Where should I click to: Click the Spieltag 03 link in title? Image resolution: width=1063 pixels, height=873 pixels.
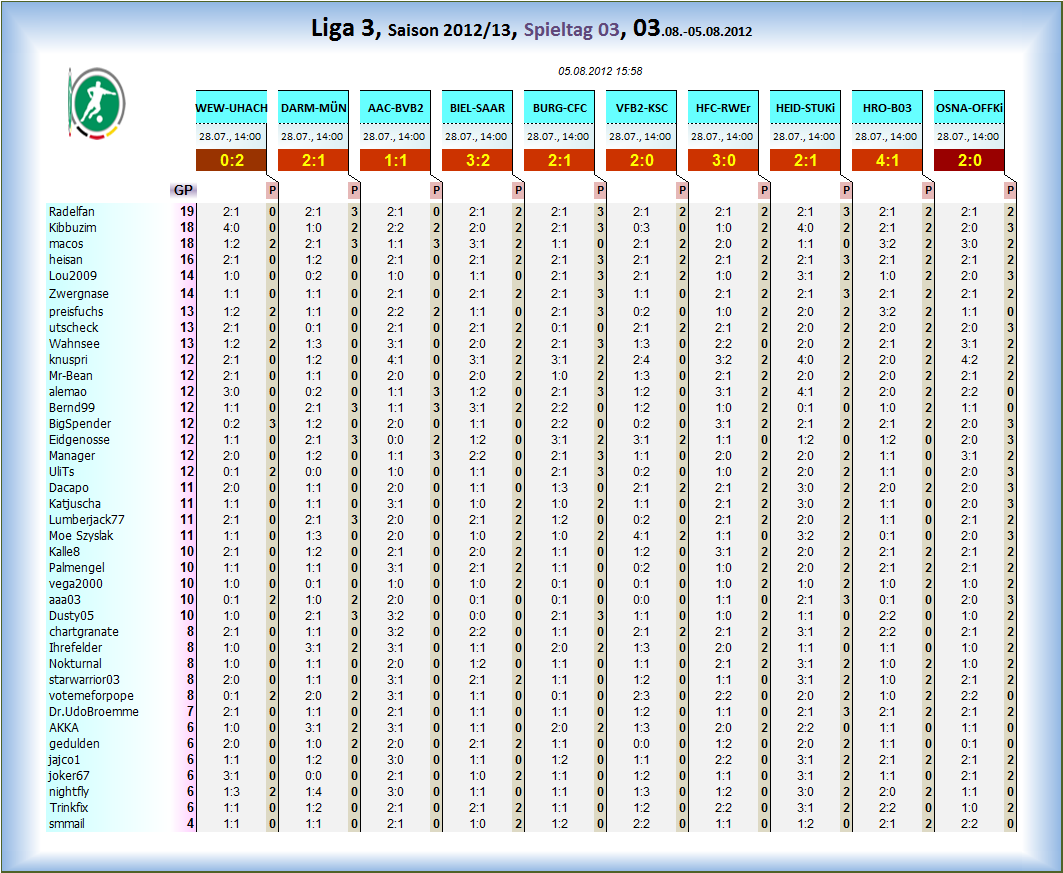point(571,30)
